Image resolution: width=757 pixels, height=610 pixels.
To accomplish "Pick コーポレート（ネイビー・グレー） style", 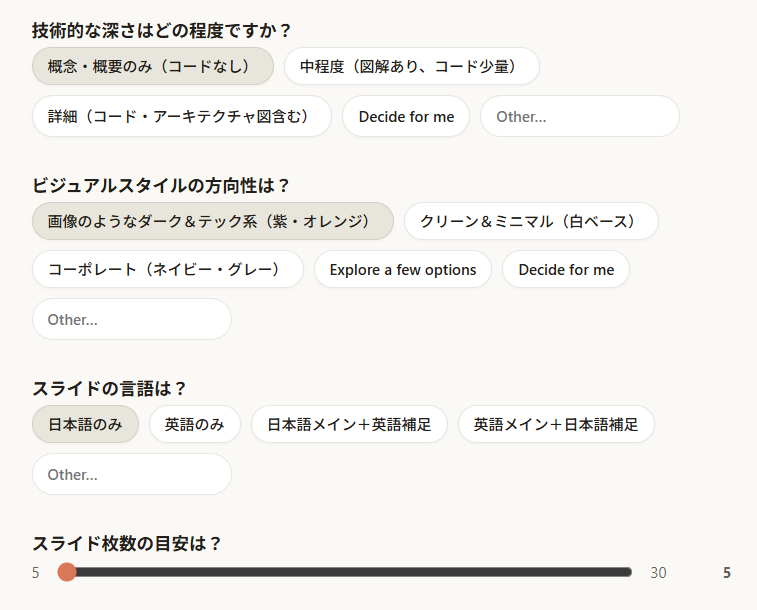I will pos(168,269).
